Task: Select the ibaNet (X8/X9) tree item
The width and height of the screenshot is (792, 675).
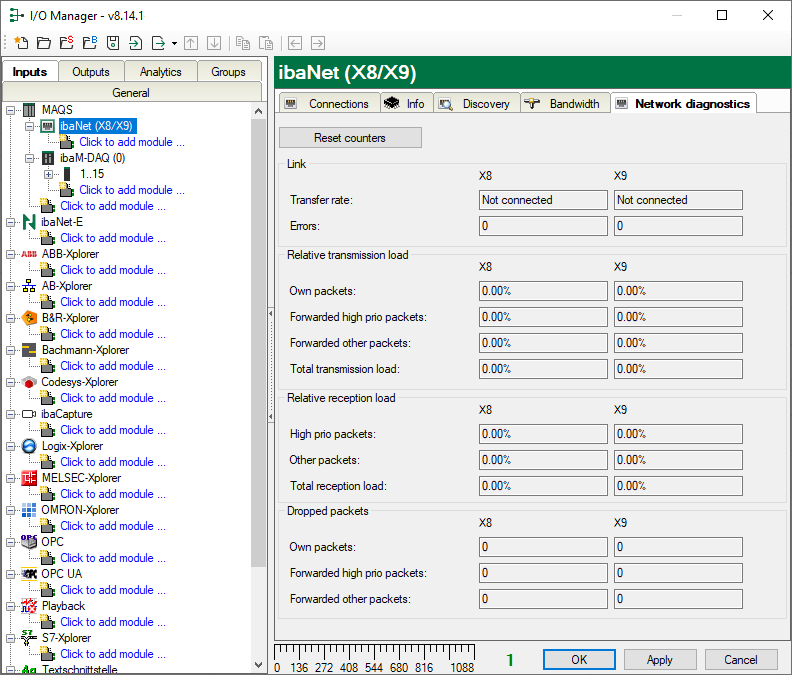Action: [x=96, y=126]
